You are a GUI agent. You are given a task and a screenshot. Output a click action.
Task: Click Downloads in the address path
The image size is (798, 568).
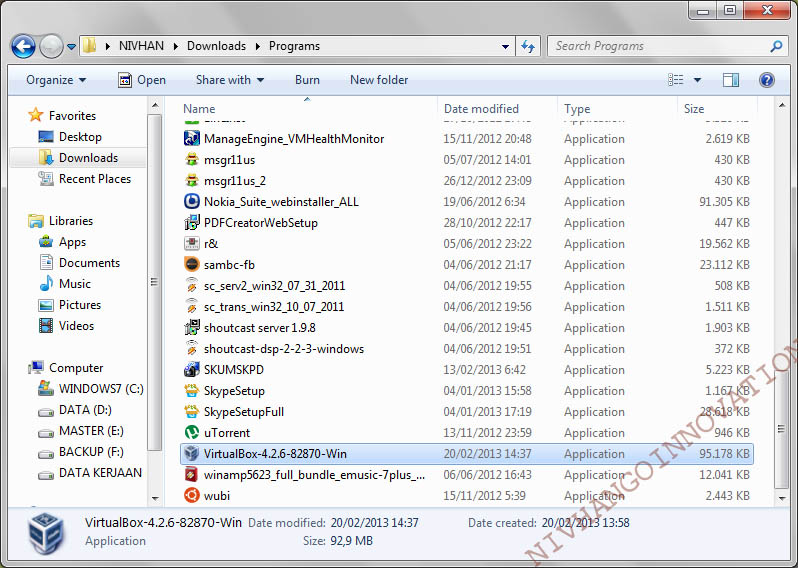[x=216, y=46]
